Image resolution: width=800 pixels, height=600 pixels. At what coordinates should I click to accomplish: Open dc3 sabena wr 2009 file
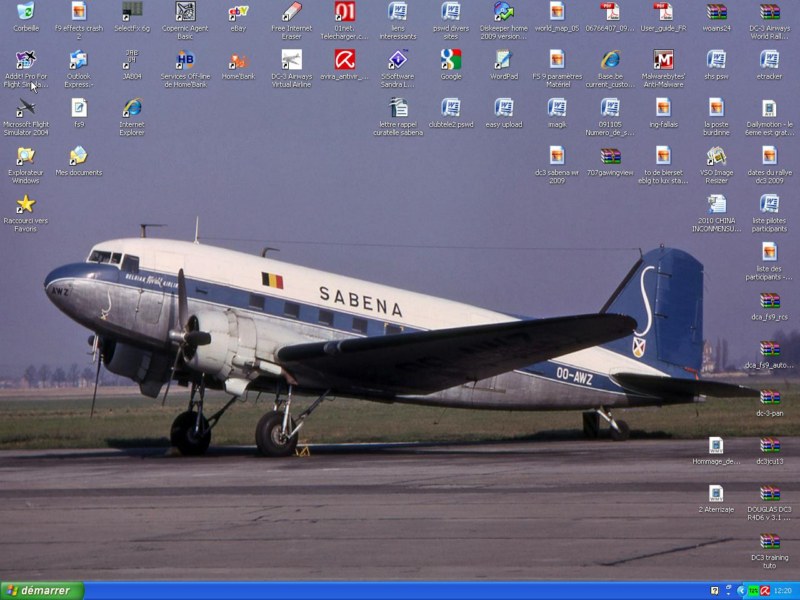(x=557, y=156)
